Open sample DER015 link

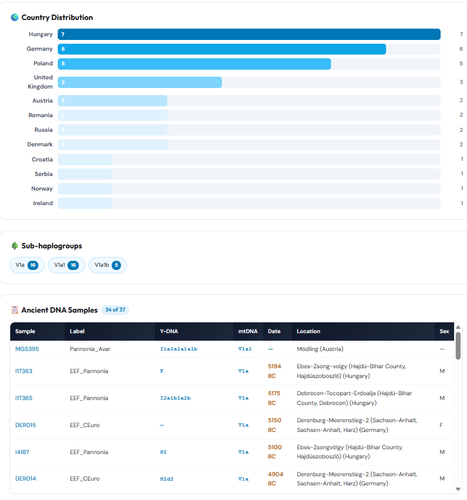click(x=25, y=425)
